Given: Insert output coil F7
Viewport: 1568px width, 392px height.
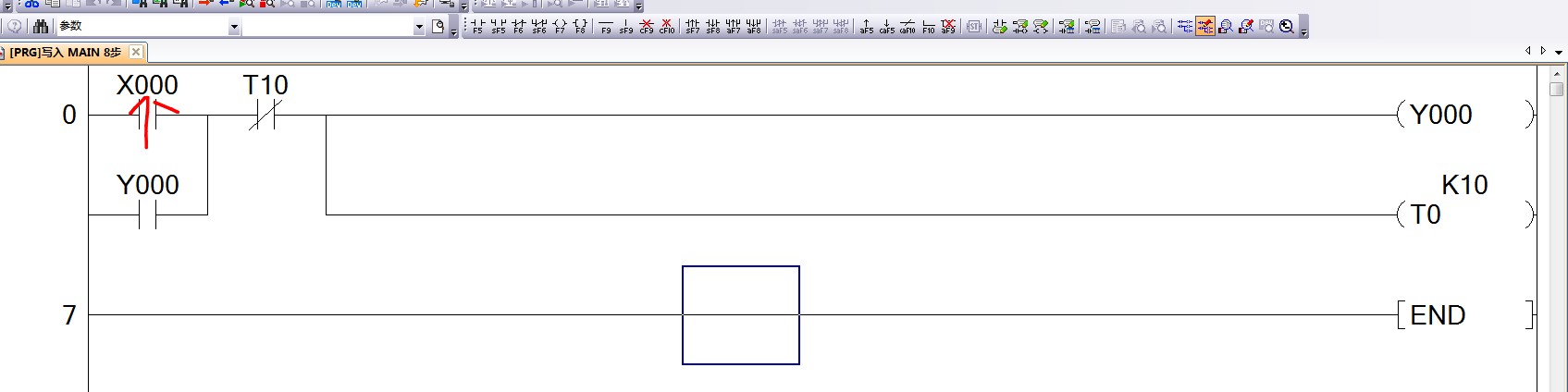Looking at the screenshot, I should pos(560,27).
